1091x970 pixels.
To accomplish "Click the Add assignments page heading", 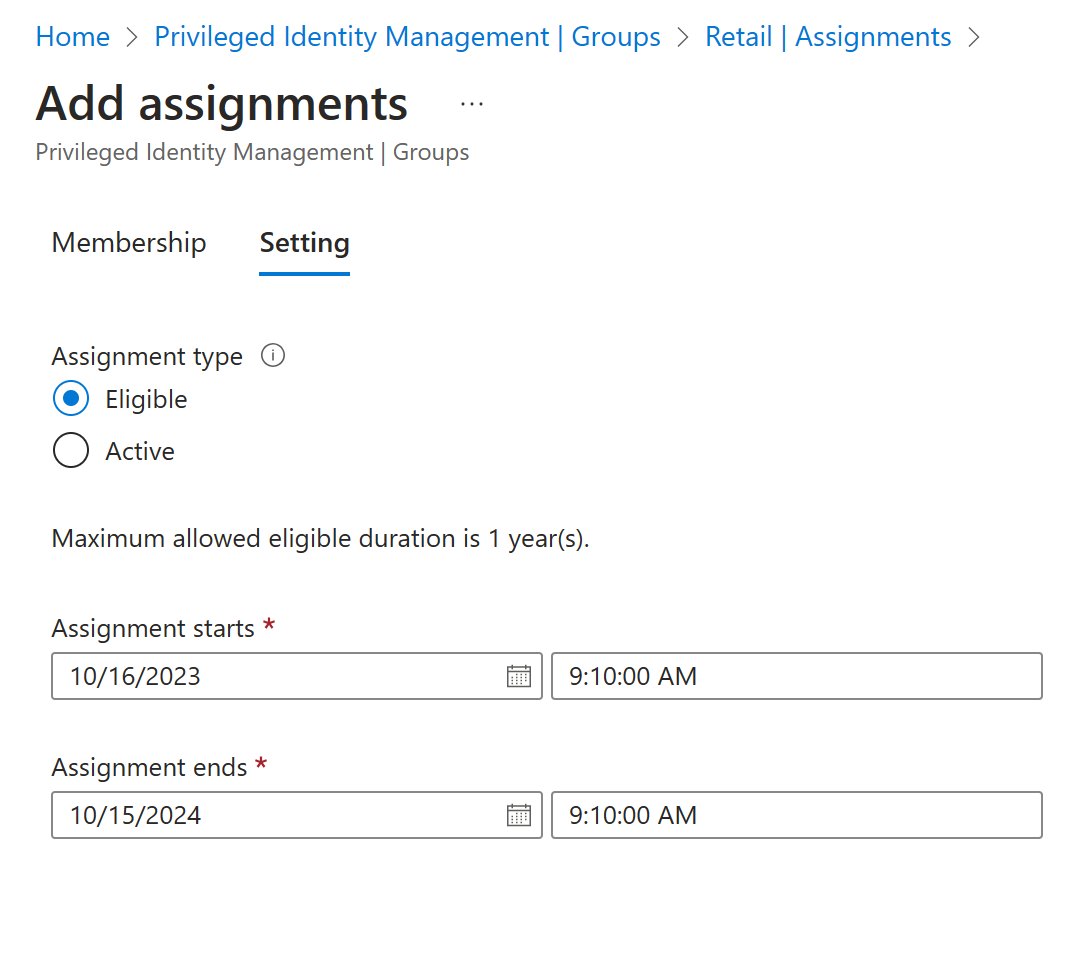I will 222,104.
